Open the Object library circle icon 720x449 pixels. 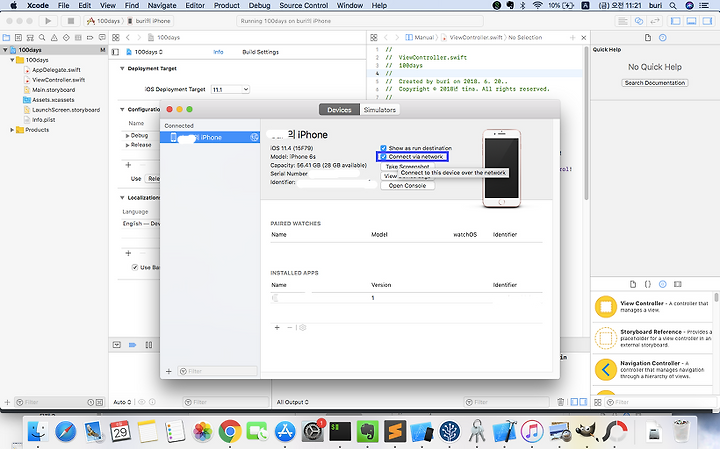663,284
